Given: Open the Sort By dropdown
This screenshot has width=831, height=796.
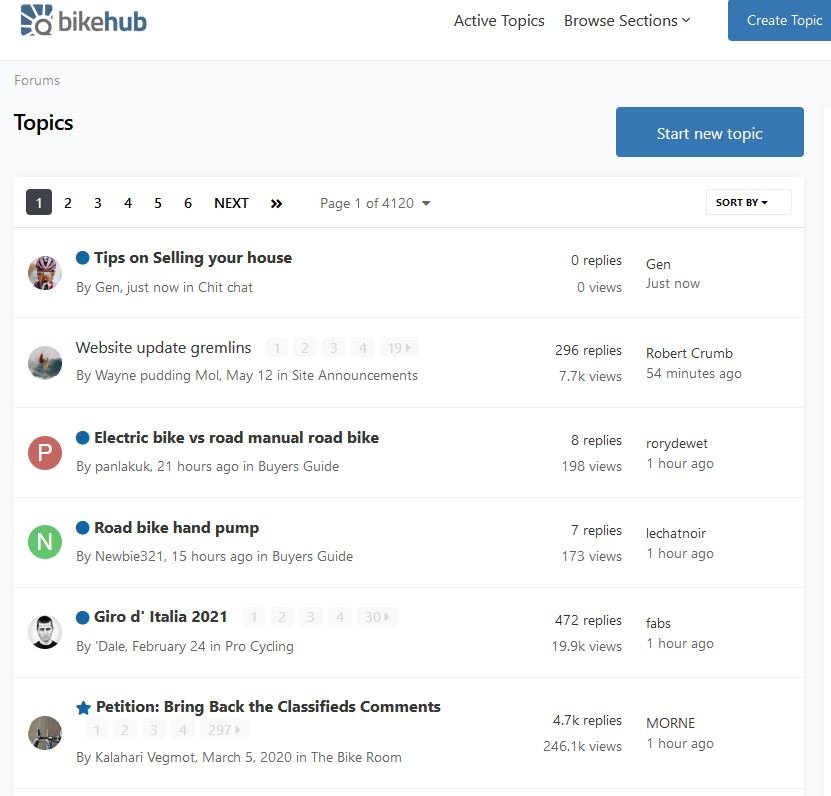Looking at the screenshot, I should [748, 202].
